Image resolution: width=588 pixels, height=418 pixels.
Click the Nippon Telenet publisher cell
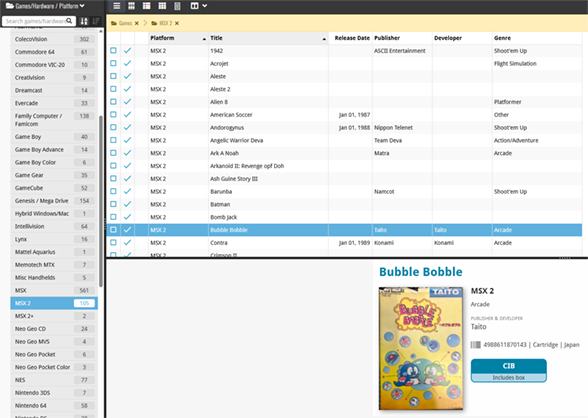point(402,127)
